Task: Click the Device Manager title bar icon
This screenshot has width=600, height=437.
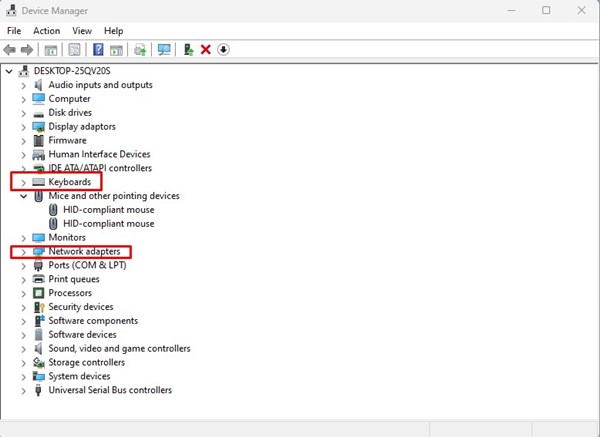Action: [11, 10]
